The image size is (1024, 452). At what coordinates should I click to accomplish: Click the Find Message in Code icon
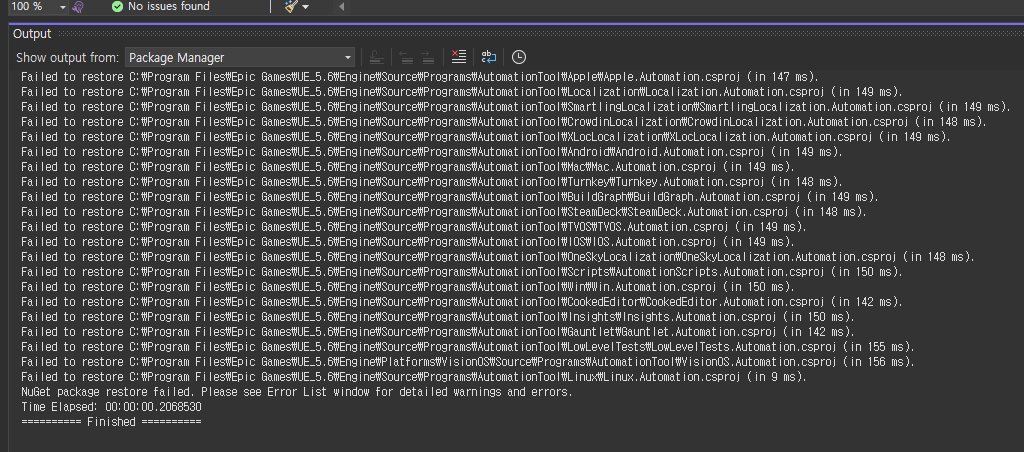click(376, 57)
